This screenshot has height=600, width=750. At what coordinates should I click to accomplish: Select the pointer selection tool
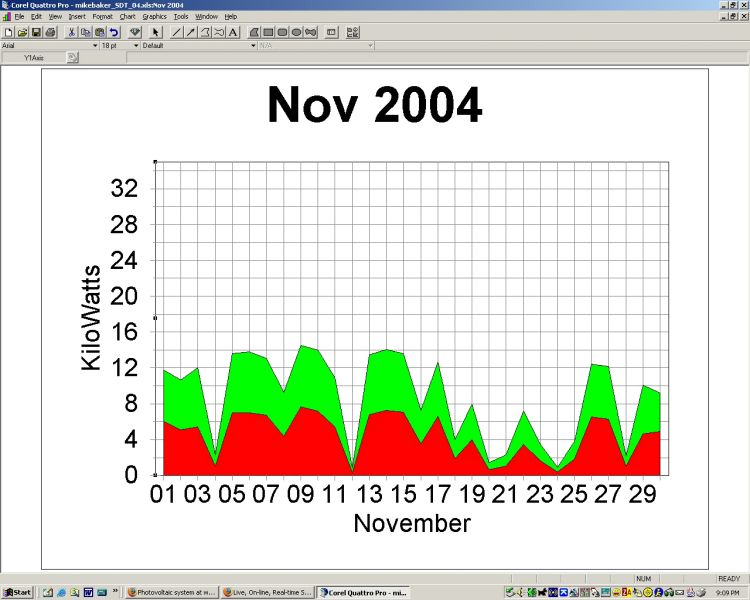(156, 32)
